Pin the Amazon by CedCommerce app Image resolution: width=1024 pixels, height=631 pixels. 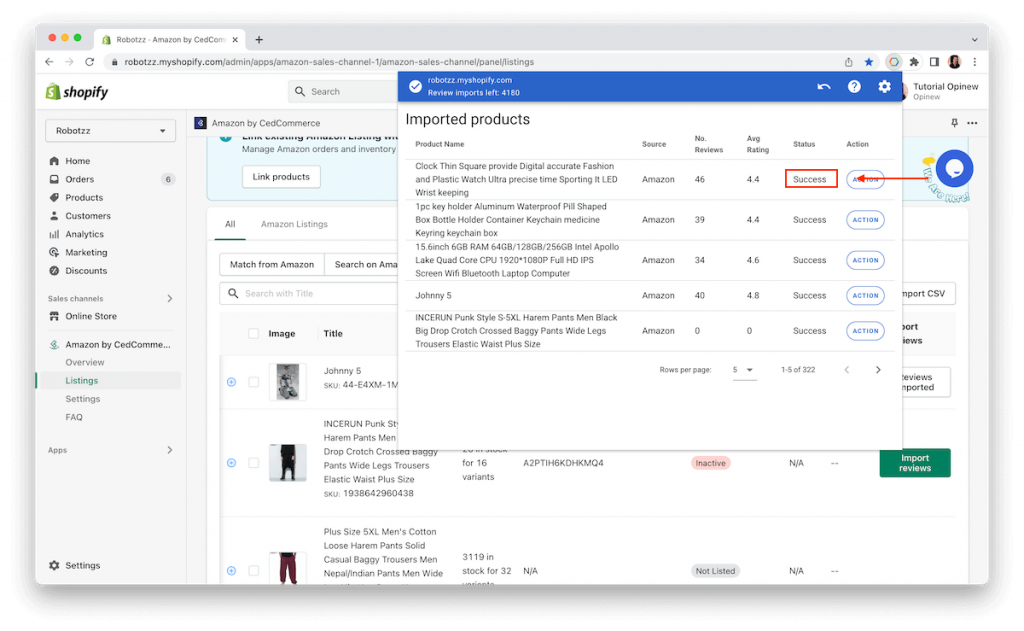click(x=954, y=123)
